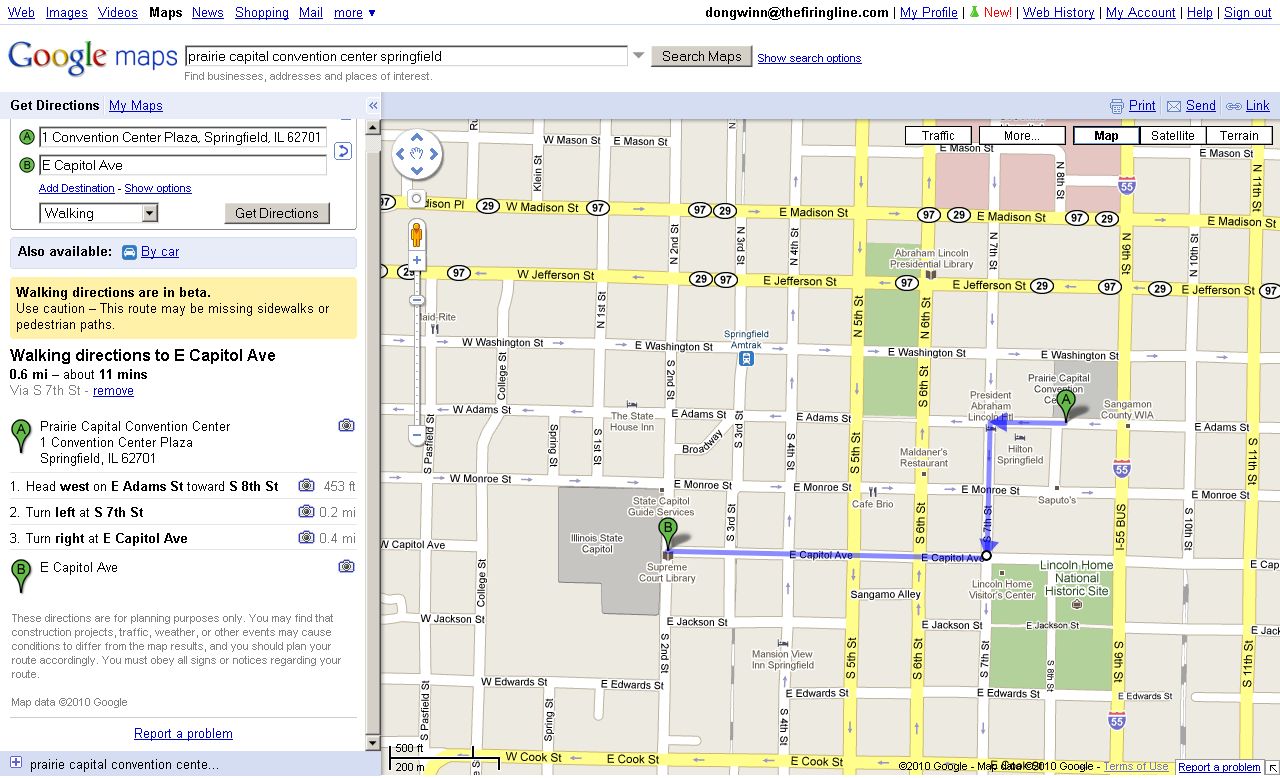Screen dimensions: 1280x778
Task: Open camera icon for Head west step
Action: [306, 486]
